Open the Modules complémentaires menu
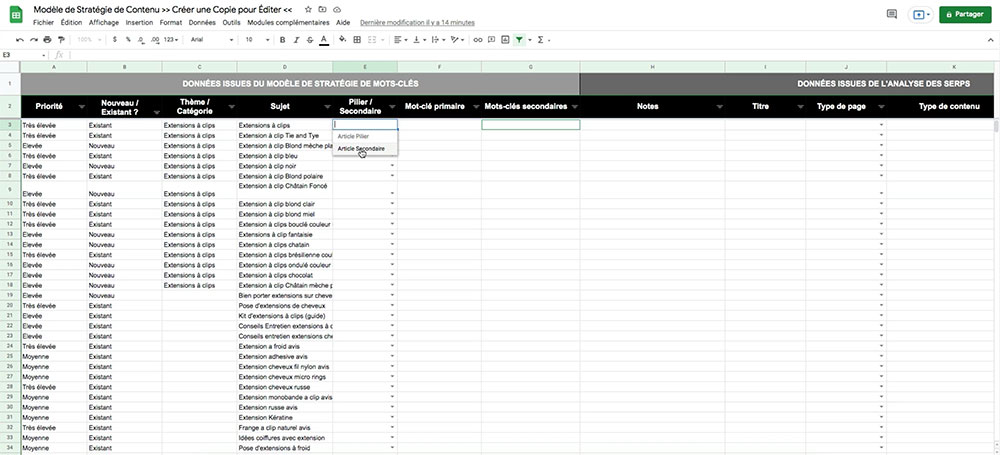Image resolution: width=1000 pixels, height=455 pixels. pyautogui.click(x=288, y=22)
